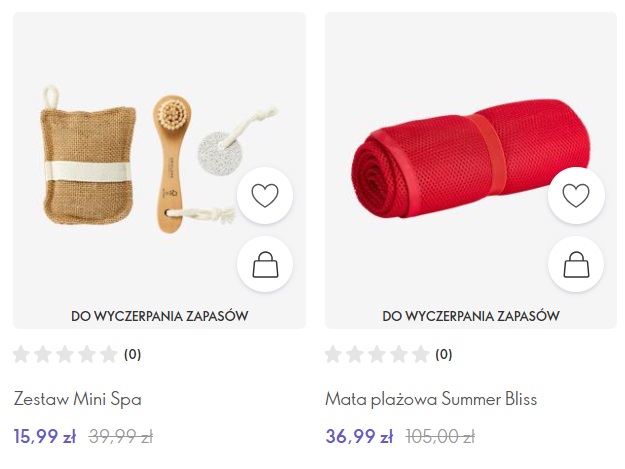Add Mata plażowa Summer Bliss to bag
Viewport: 625px width, 469px height.
tap(576, 264)
